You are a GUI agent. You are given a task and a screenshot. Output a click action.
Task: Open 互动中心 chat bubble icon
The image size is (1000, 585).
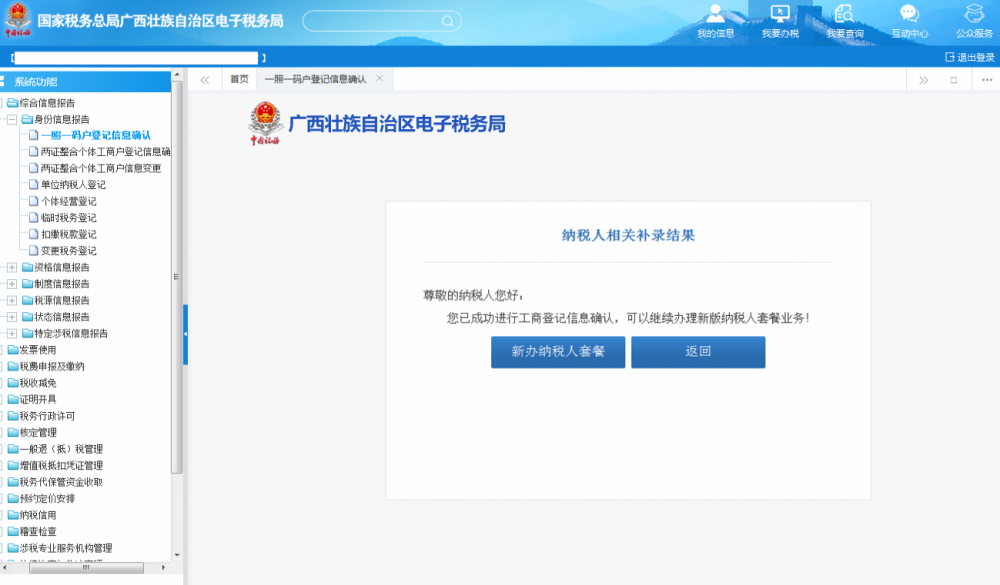(909, 14)
